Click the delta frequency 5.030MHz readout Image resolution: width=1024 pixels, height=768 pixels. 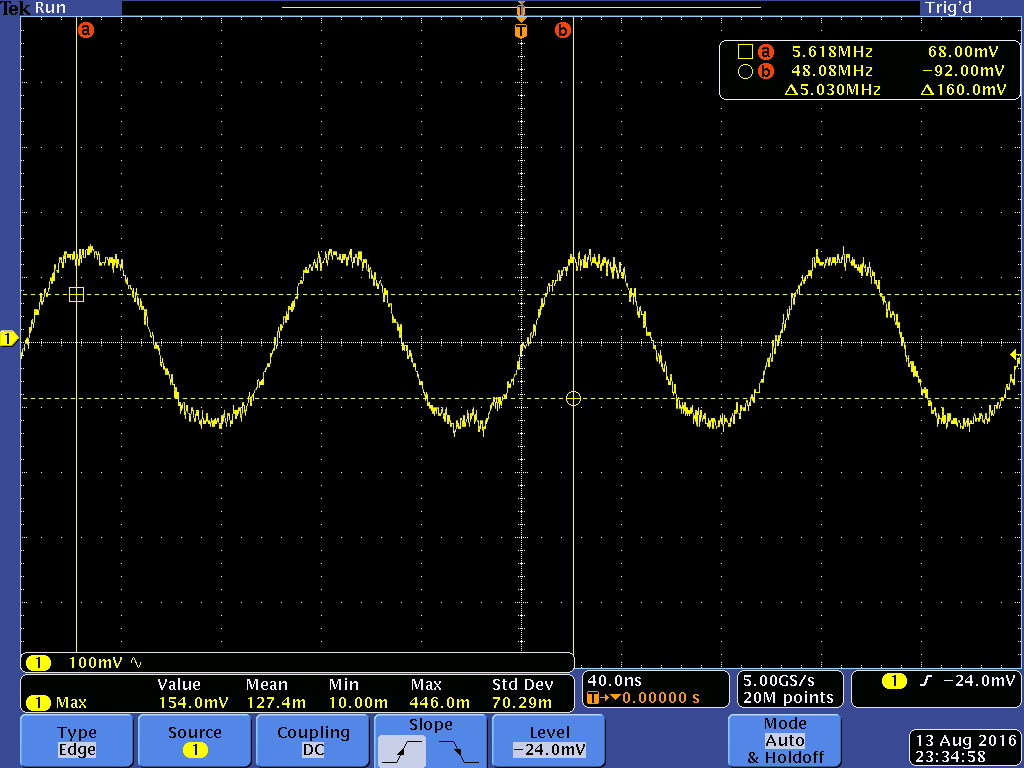point(833,90)
